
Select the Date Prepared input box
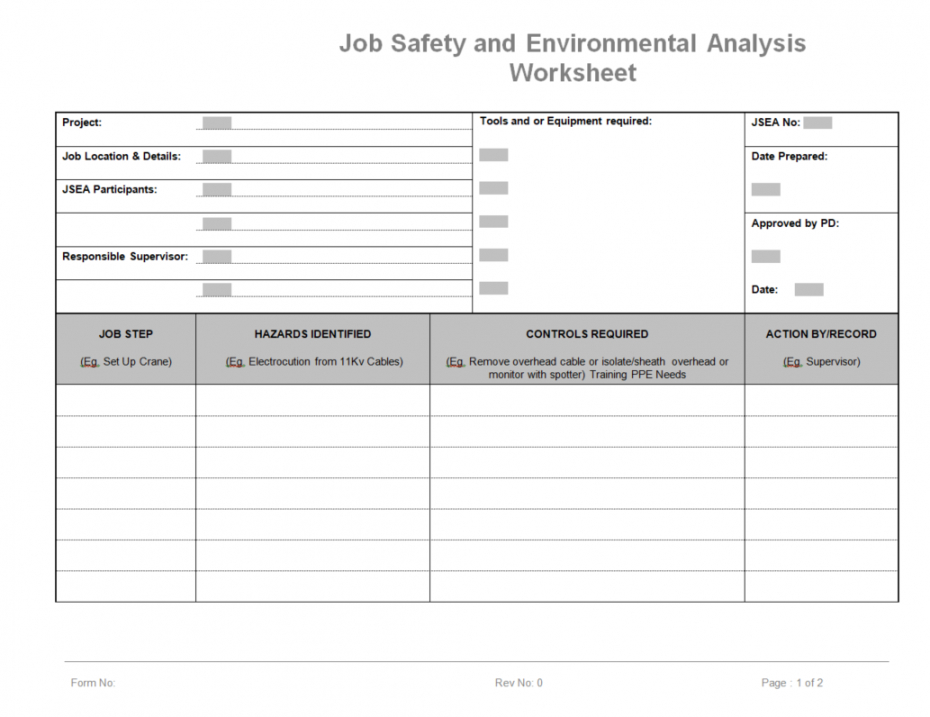click(x=765, y=189)
